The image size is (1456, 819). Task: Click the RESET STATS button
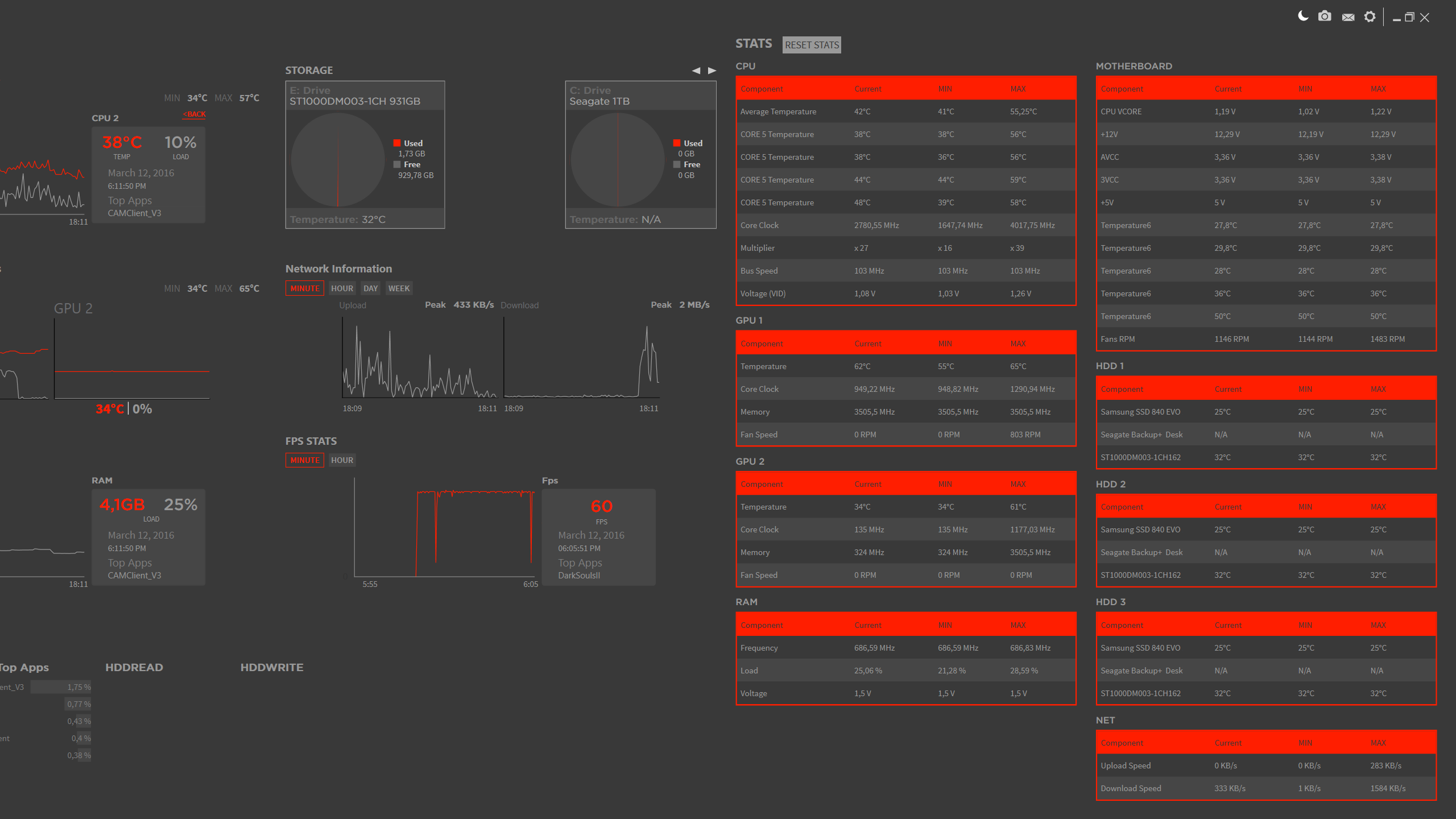812,45
